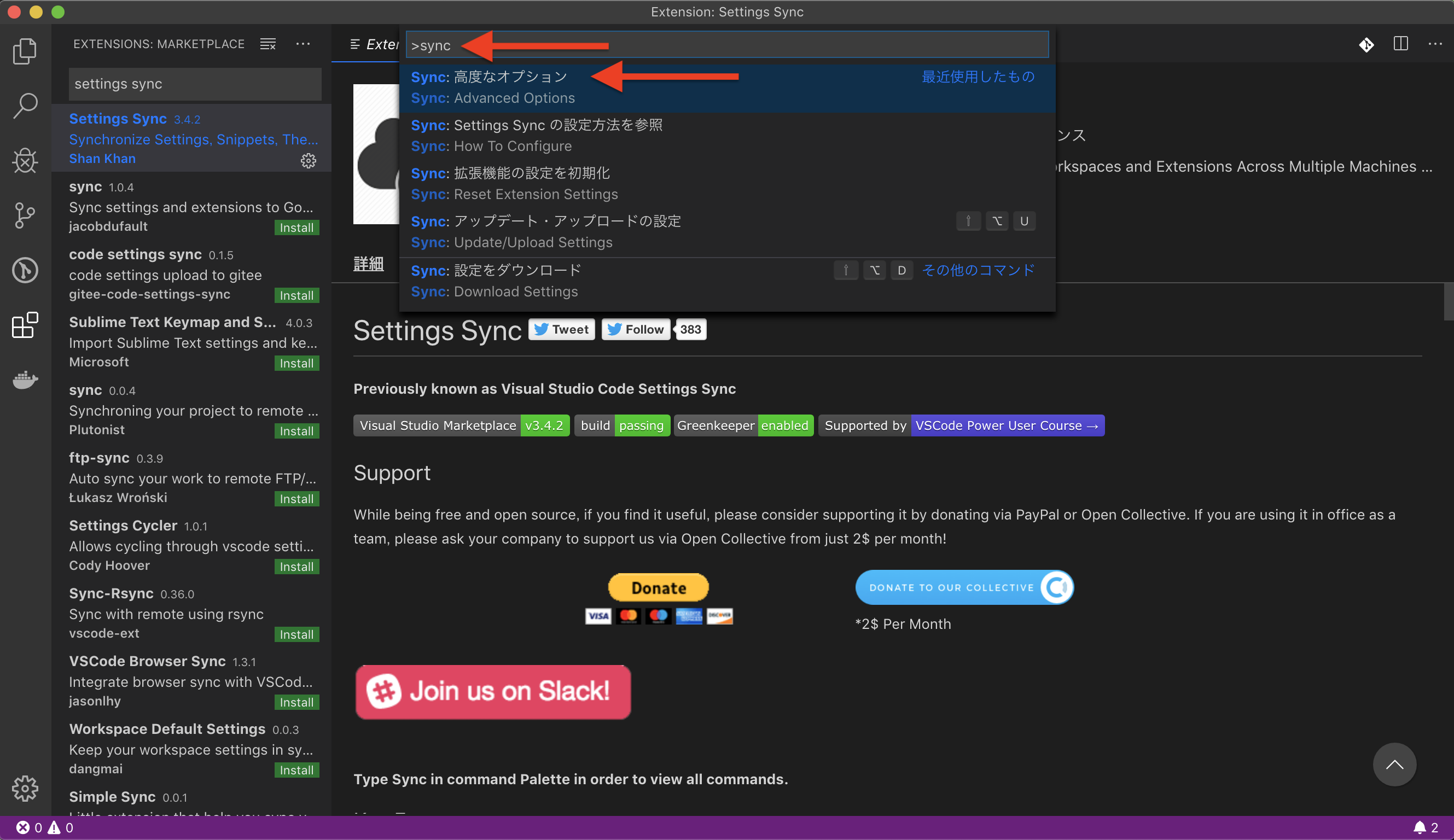The image size is (1454, 840).
Task: Click the warnings count in status bar
Action: click(61, 828)
